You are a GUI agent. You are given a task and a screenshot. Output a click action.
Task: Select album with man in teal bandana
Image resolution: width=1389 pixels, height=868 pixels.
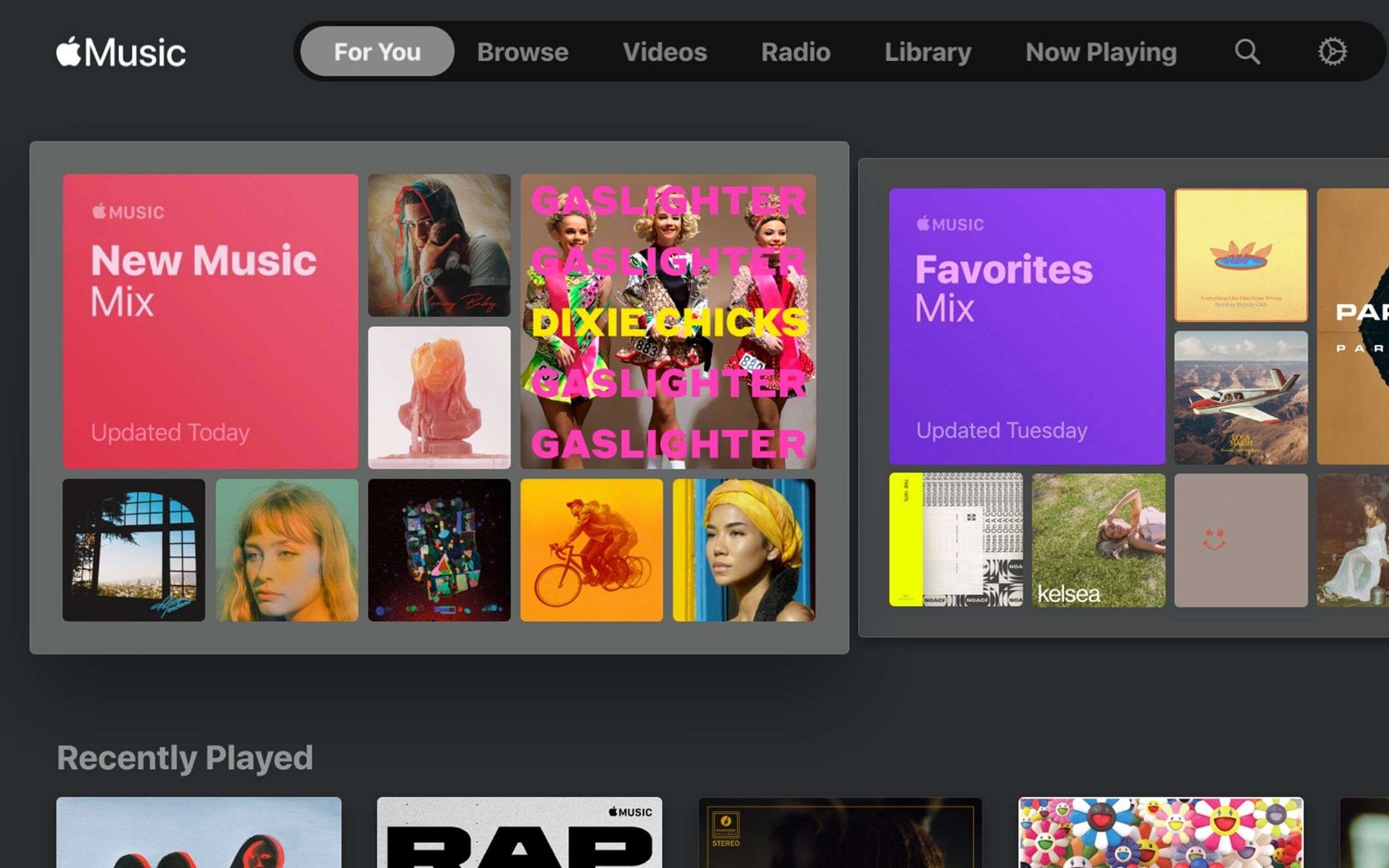click(439, 245)
